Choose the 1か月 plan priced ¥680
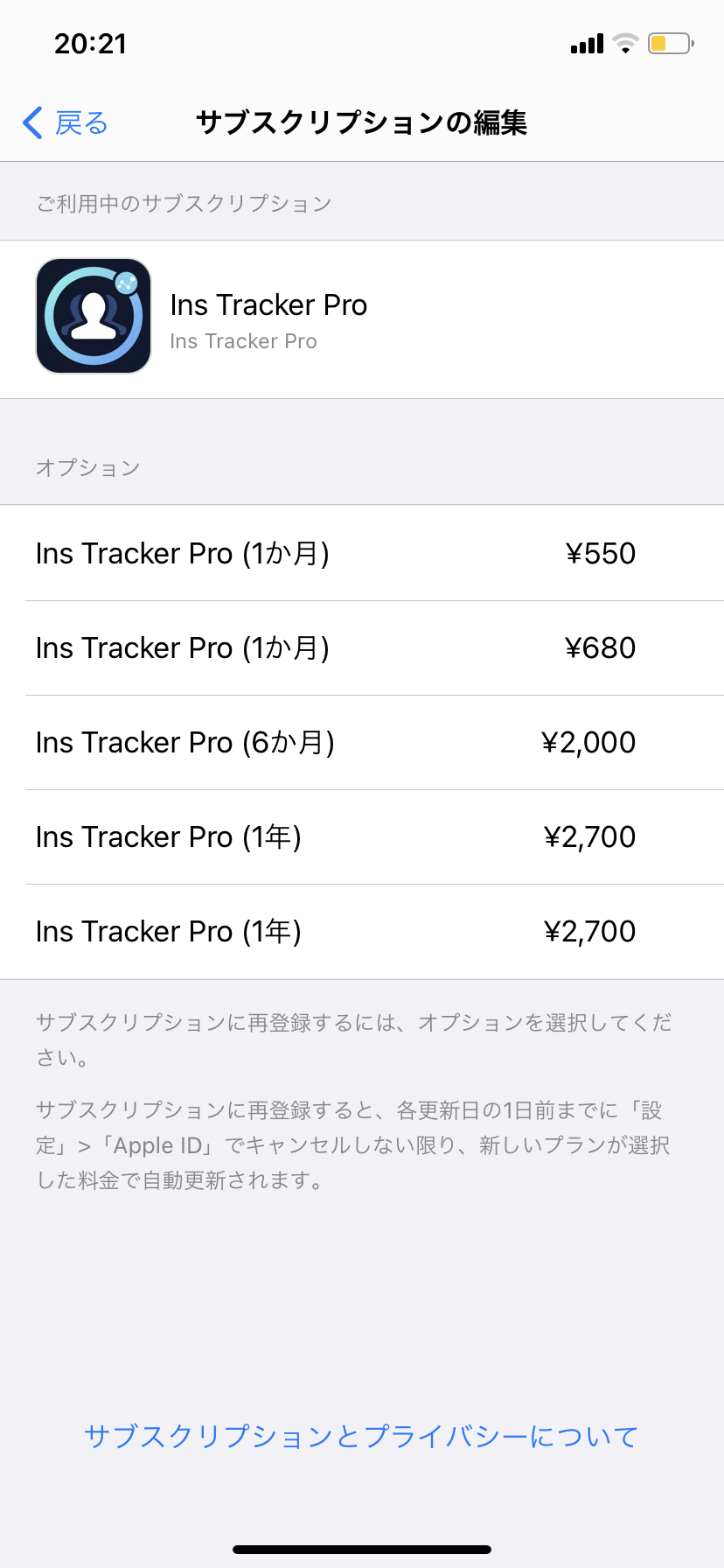The width and height of the screenshot is (724, 1568). [362, 647]
